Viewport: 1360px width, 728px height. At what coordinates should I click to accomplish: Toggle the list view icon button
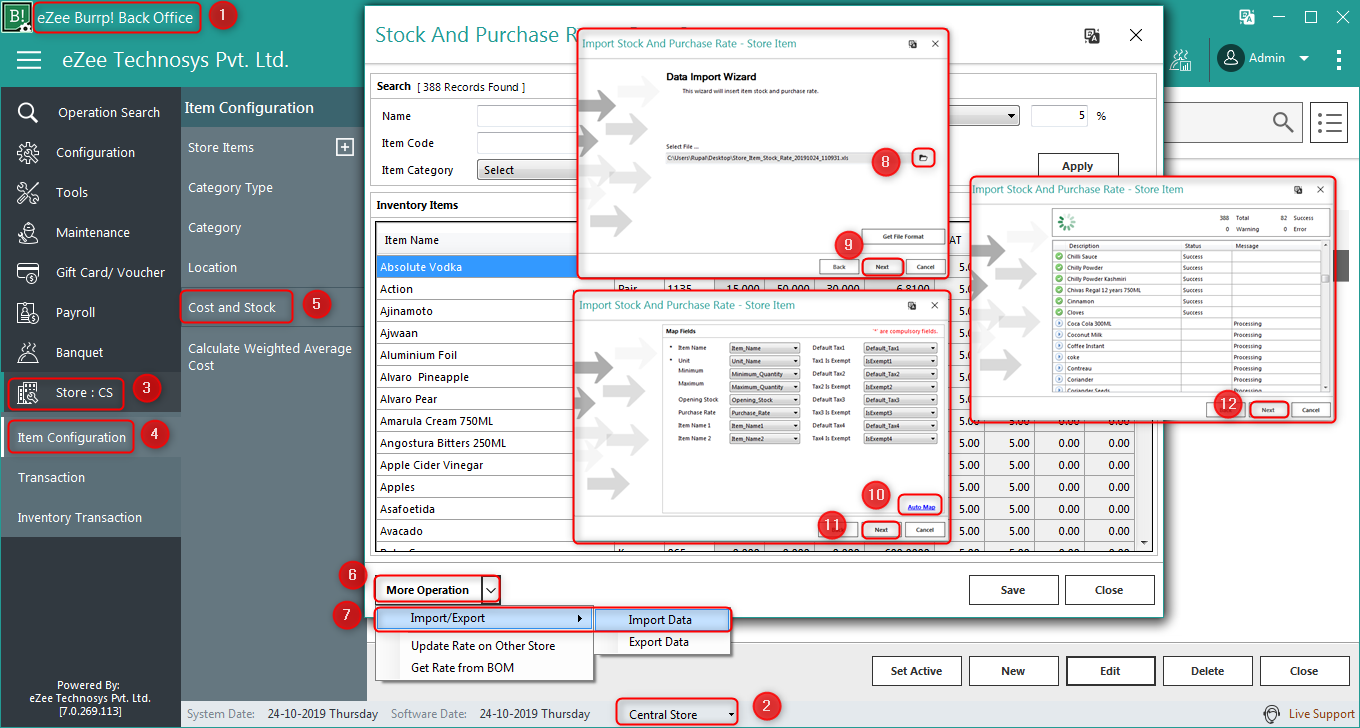click(1330, 122)
